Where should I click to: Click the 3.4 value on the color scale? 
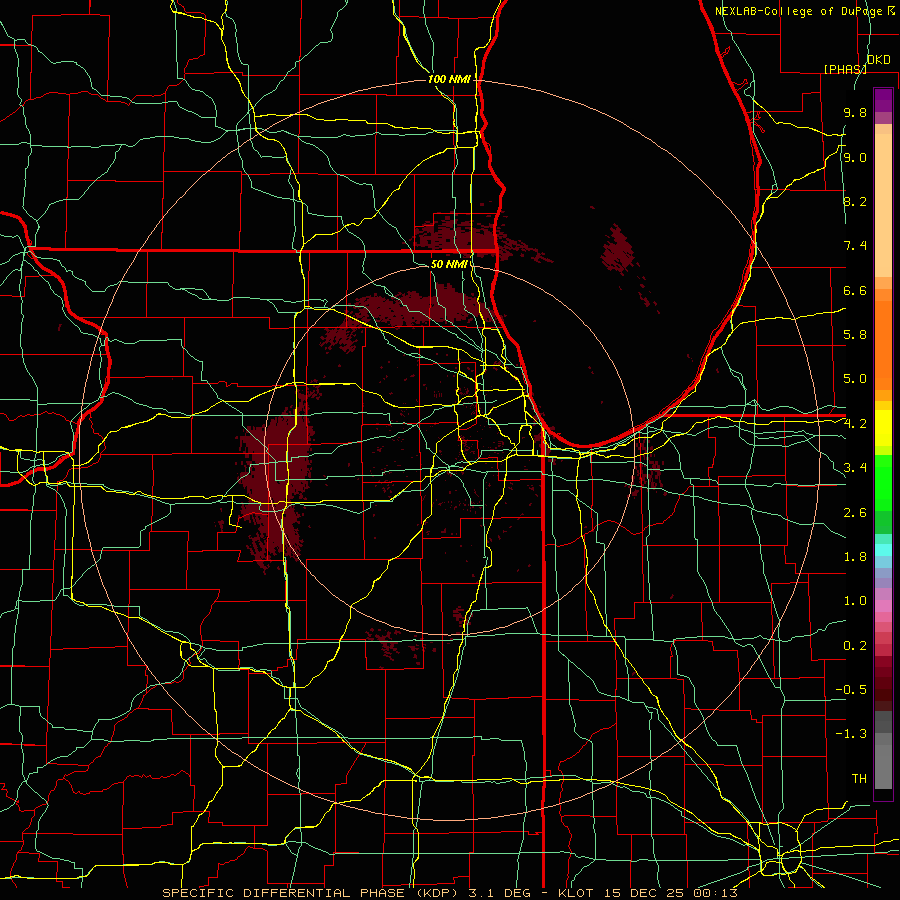point(855,467)
